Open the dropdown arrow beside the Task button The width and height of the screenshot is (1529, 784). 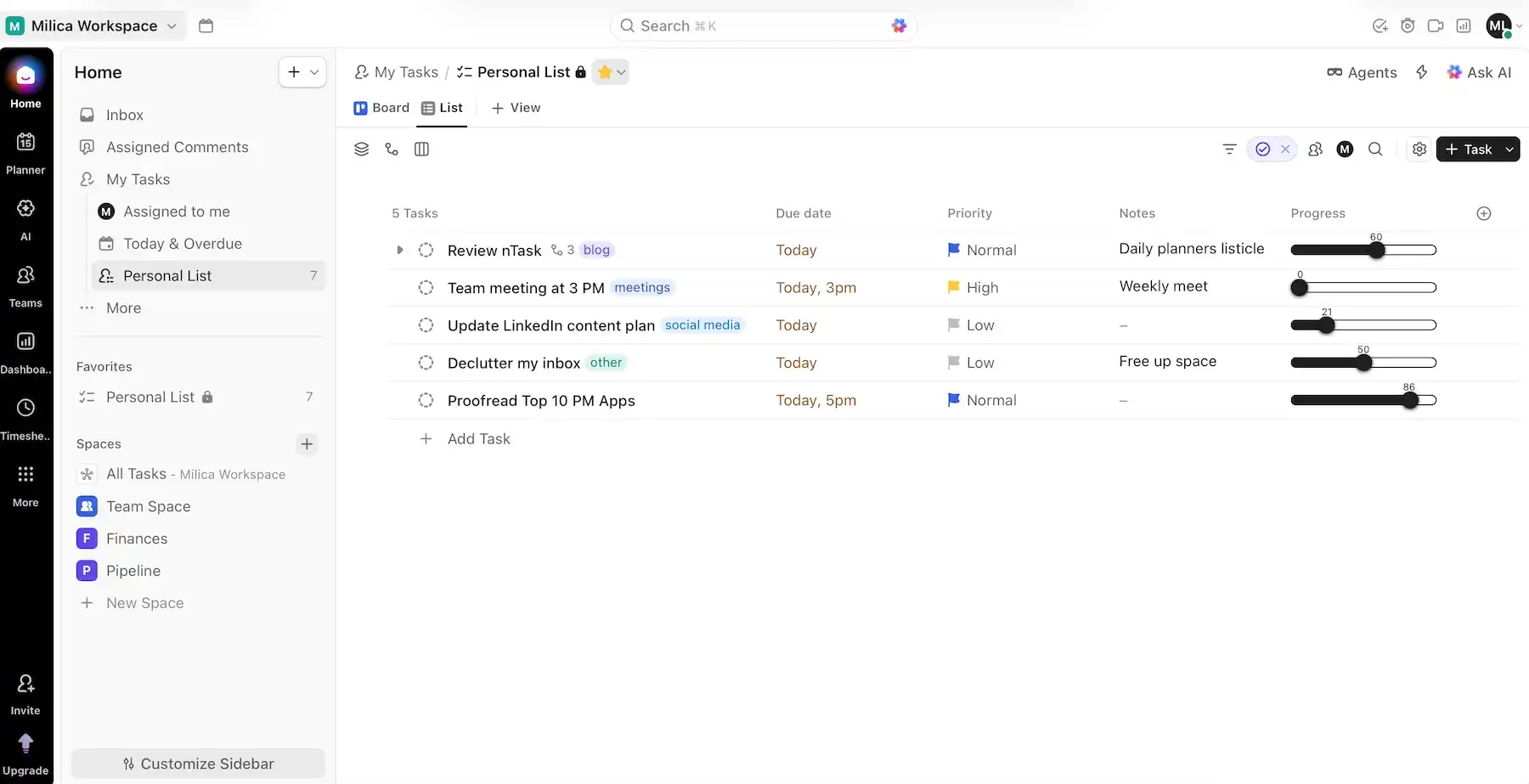tap(1509, 149)
